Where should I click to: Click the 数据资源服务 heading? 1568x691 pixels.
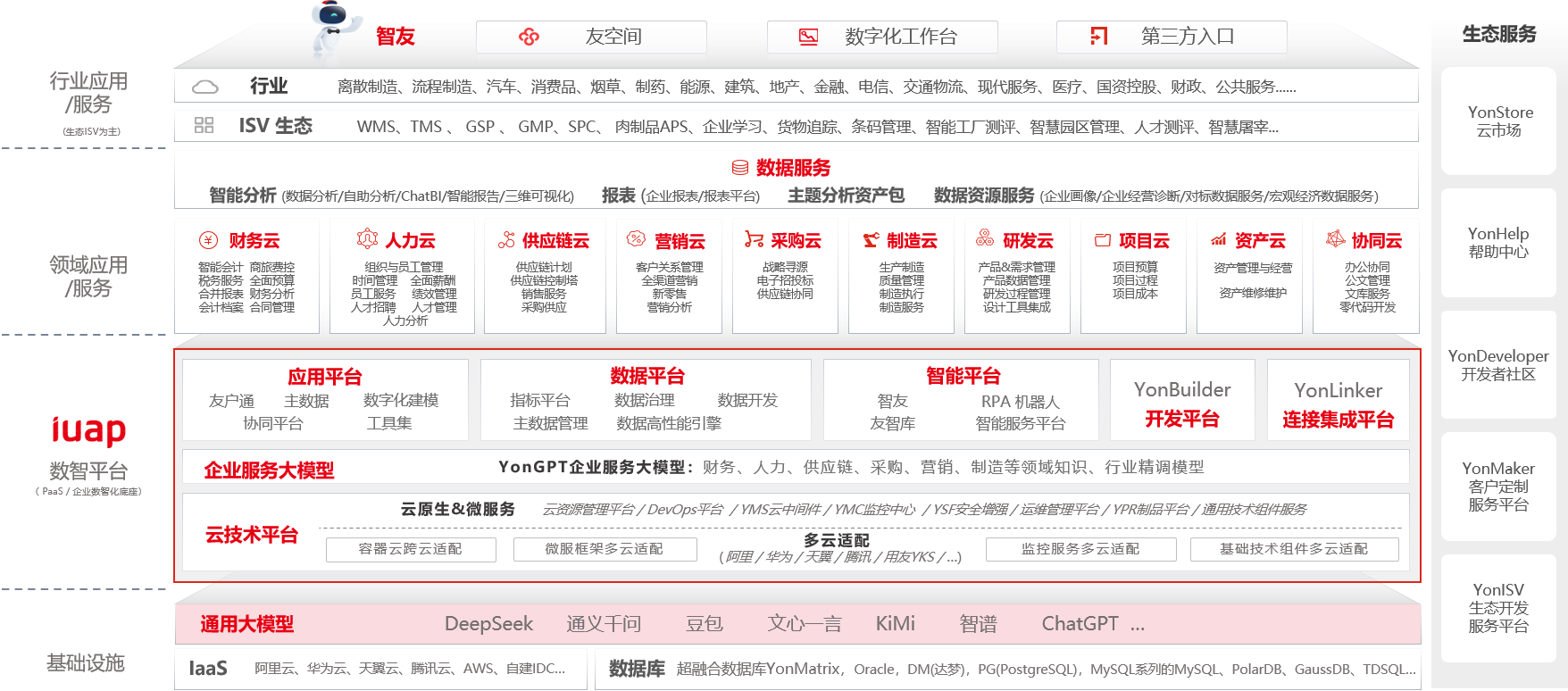point(984,196)
